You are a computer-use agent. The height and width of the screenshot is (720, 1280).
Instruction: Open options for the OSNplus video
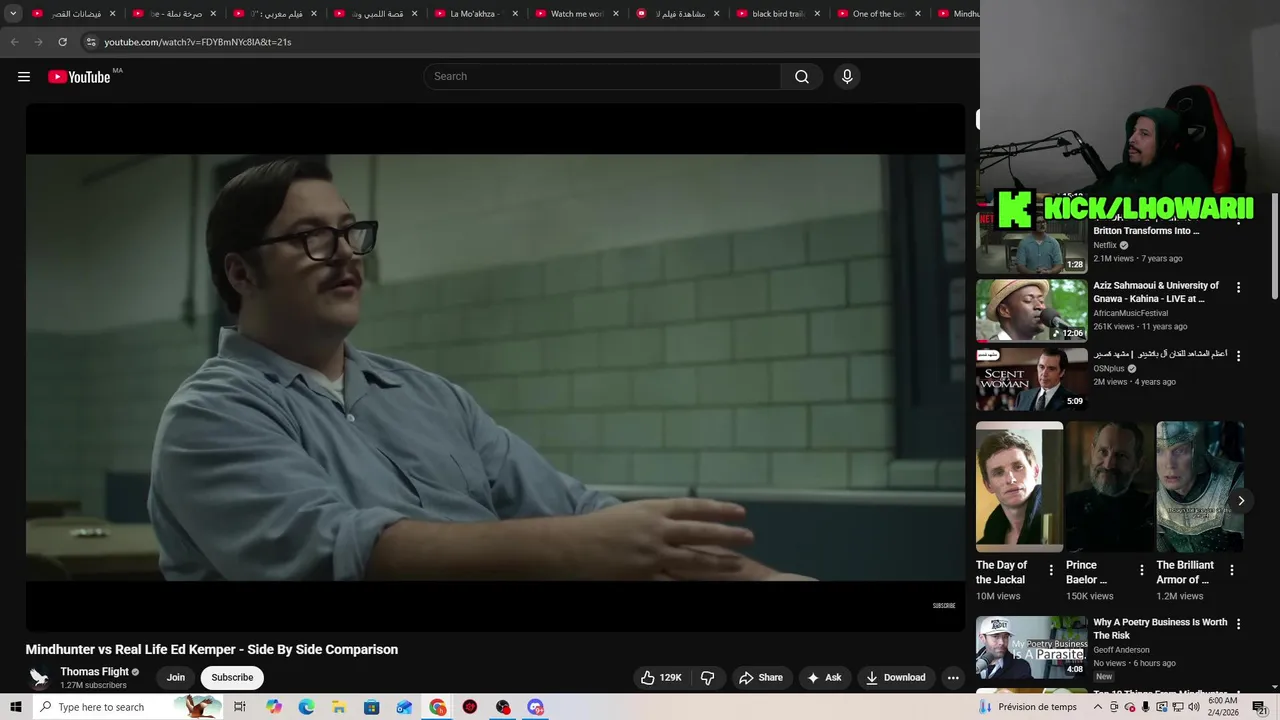pos(1238,356)
